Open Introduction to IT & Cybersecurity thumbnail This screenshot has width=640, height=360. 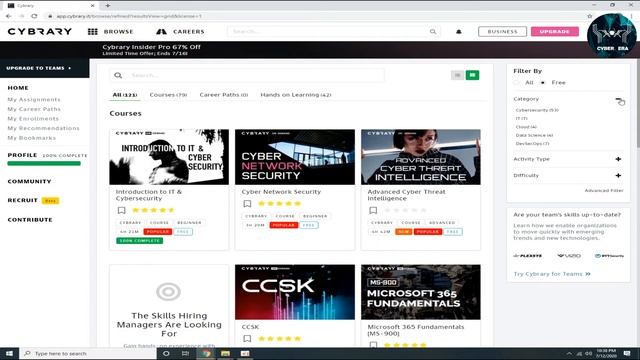[x=169, y=157]
